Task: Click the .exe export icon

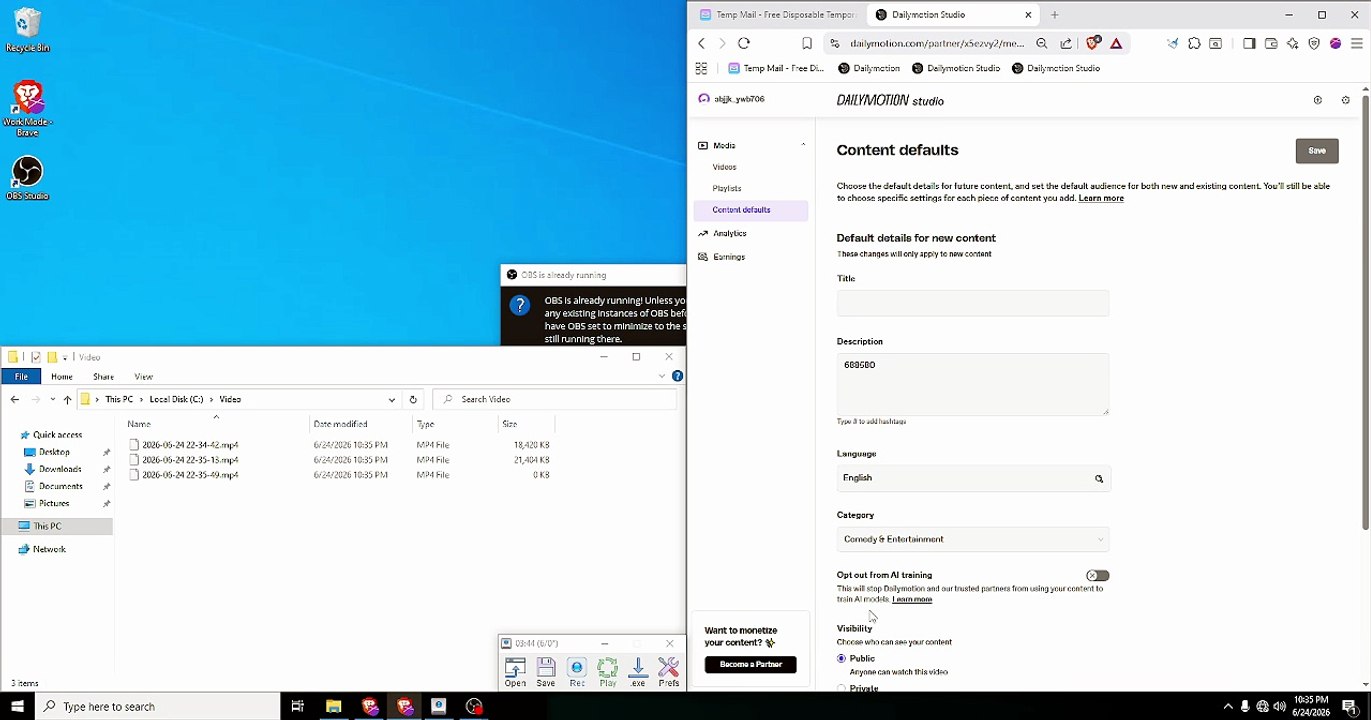Action: pos(638,672)
